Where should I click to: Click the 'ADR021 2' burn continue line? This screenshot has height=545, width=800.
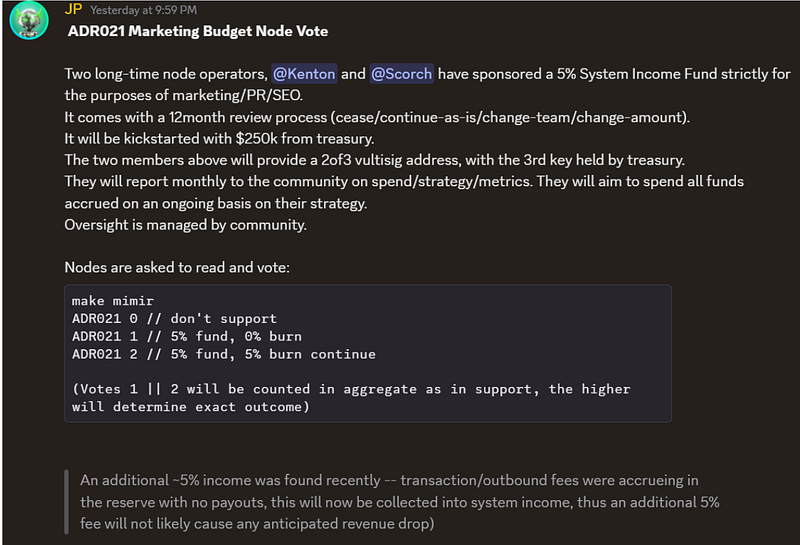(x=223, y=355)
